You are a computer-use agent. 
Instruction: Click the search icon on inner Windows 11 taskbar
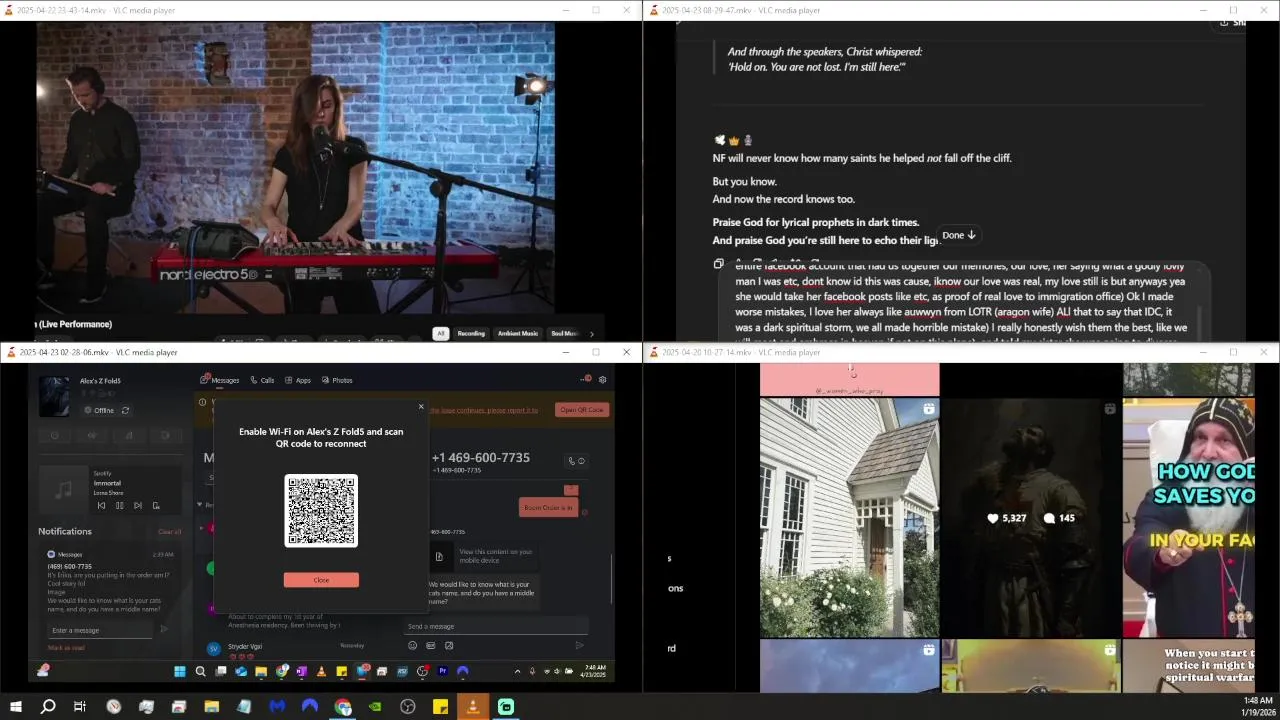[x=200, y=672]
